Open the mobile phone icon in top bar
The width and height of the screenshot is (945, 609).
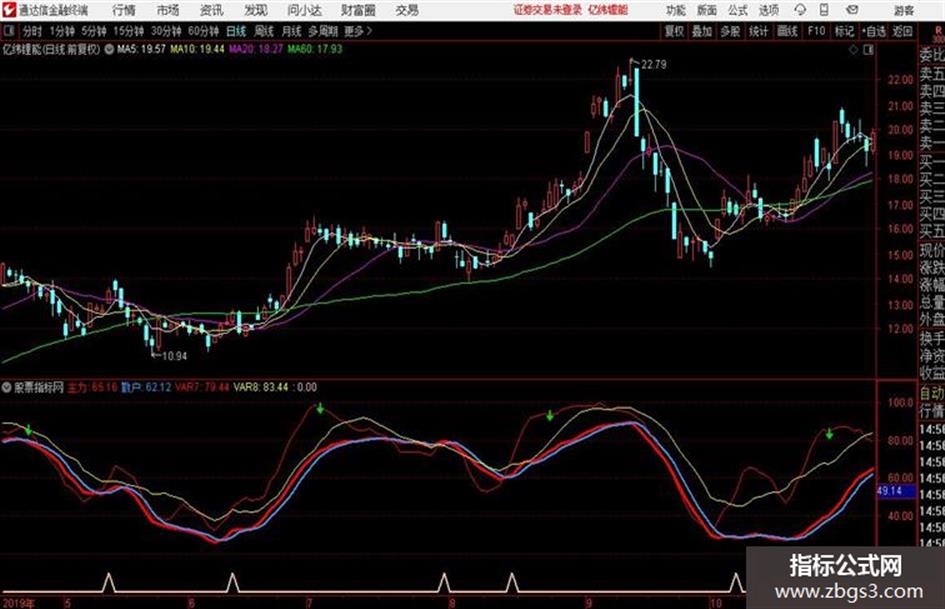[x=824, y=10]
